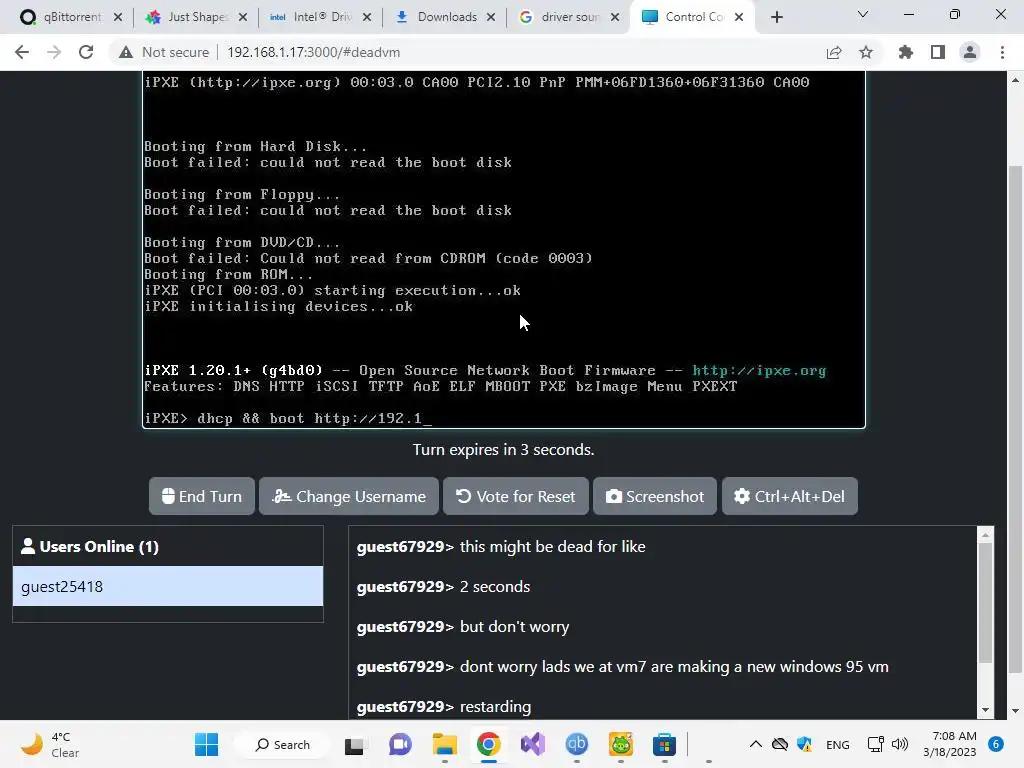Close the driver sound tab
The image size is (1024, 768).
615,17
